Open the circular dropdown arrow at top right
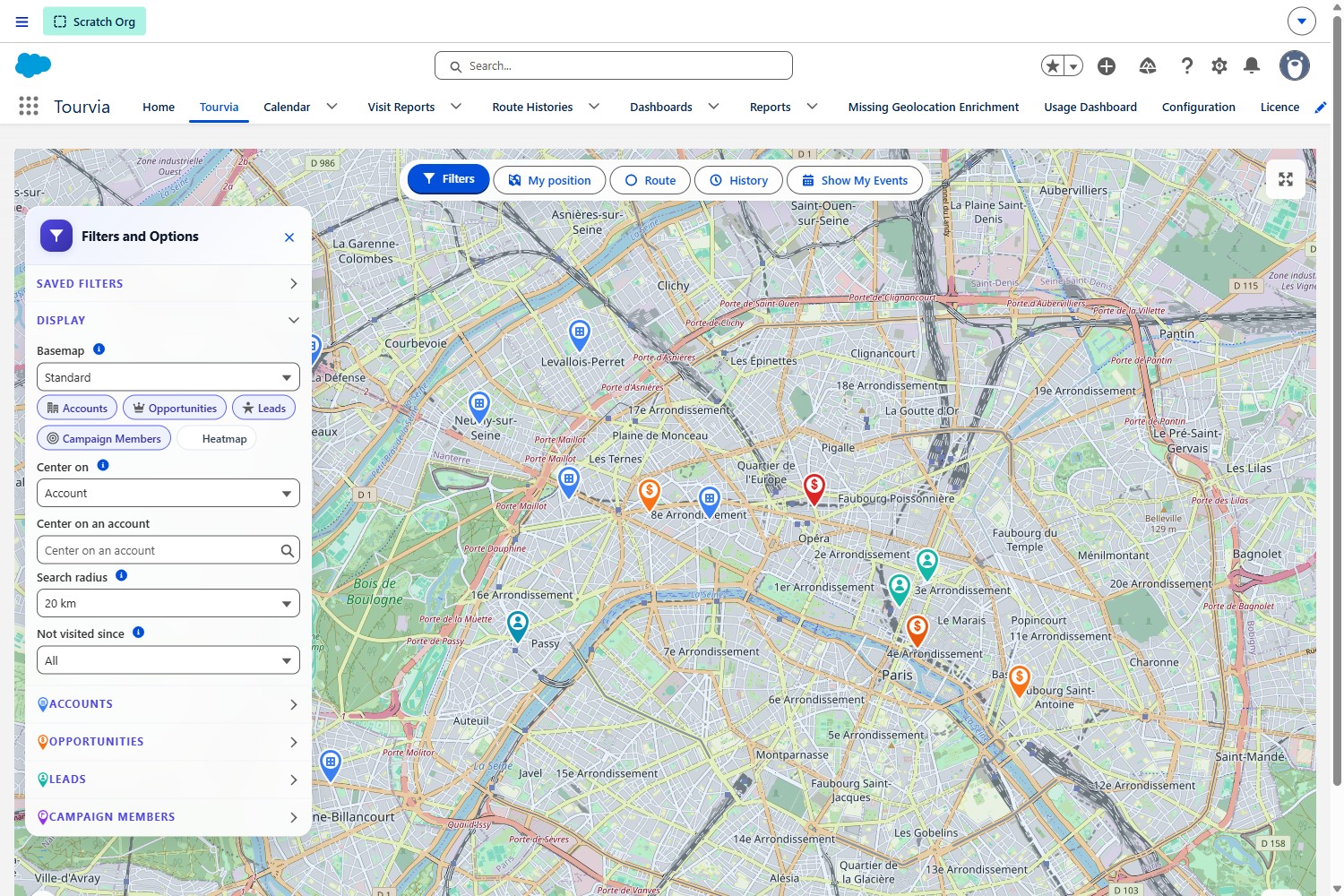This screenshot has height=896, width=1344. [1302, 21]
